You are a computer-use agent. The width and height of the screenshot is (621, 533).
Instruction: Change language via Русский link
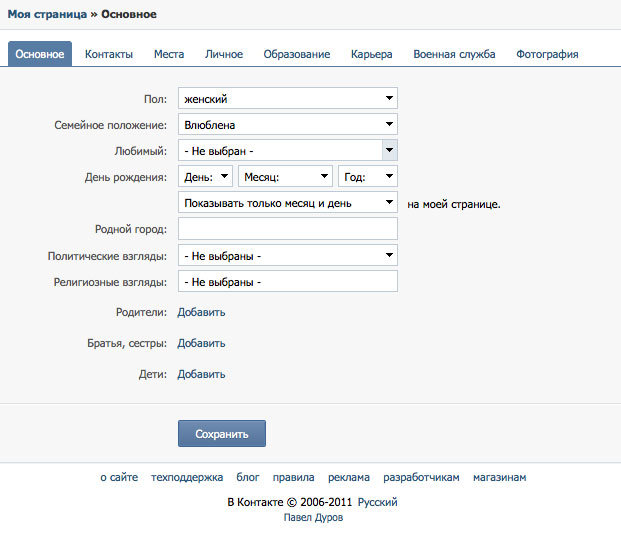377,502
